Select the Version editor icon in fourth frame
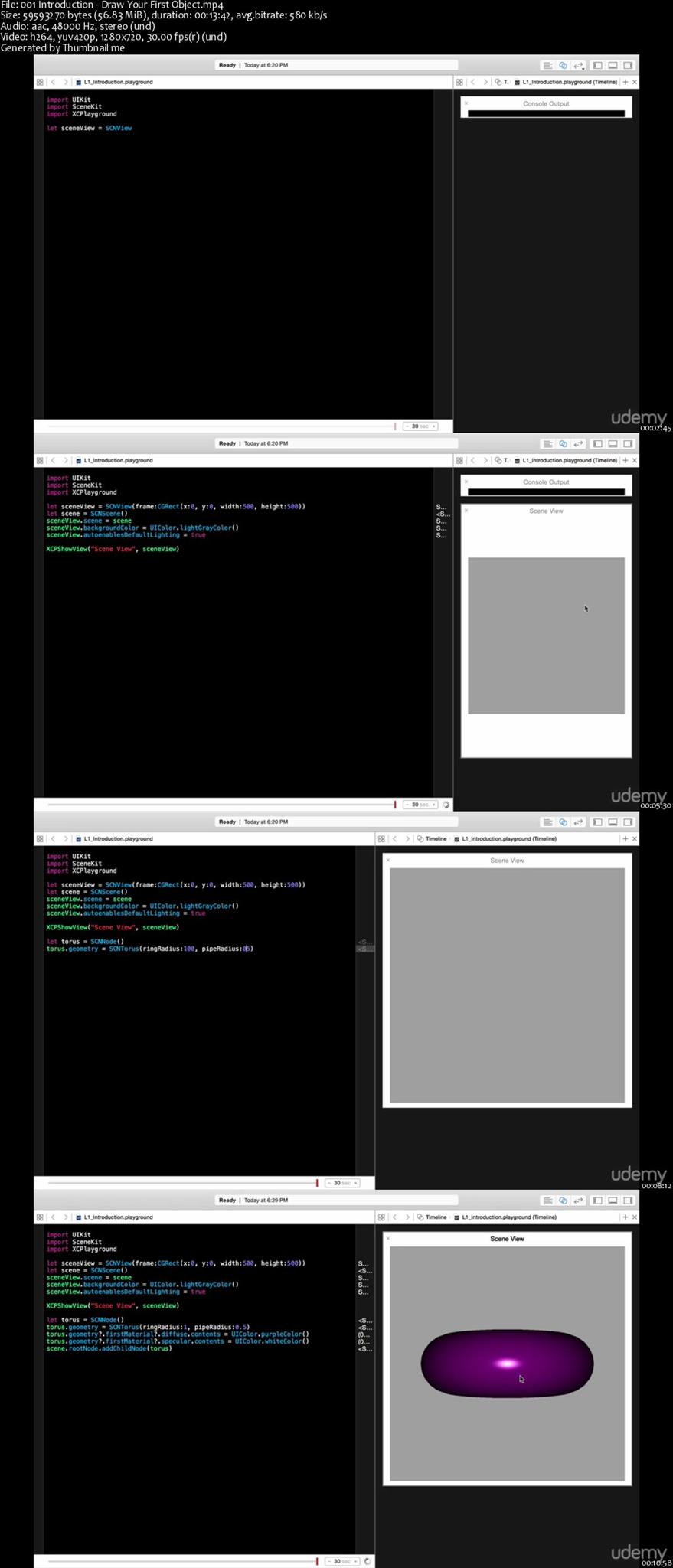Viewport: 673px width, 1568px height. click(x=579, y=1200)
